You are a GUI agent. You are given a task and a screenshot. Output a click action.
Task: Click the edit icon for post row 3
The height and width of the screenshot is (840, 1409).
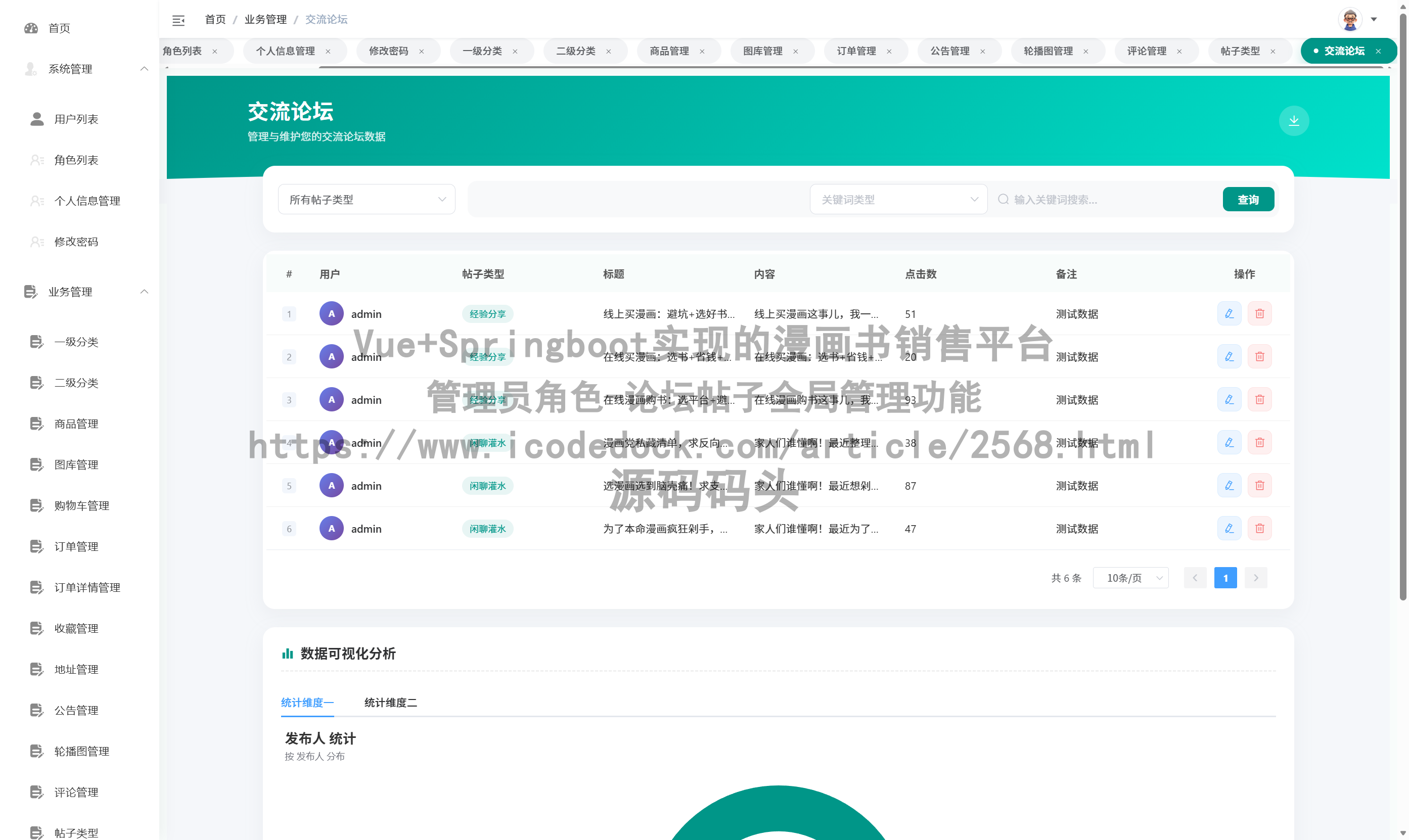tap(1229, 399)
